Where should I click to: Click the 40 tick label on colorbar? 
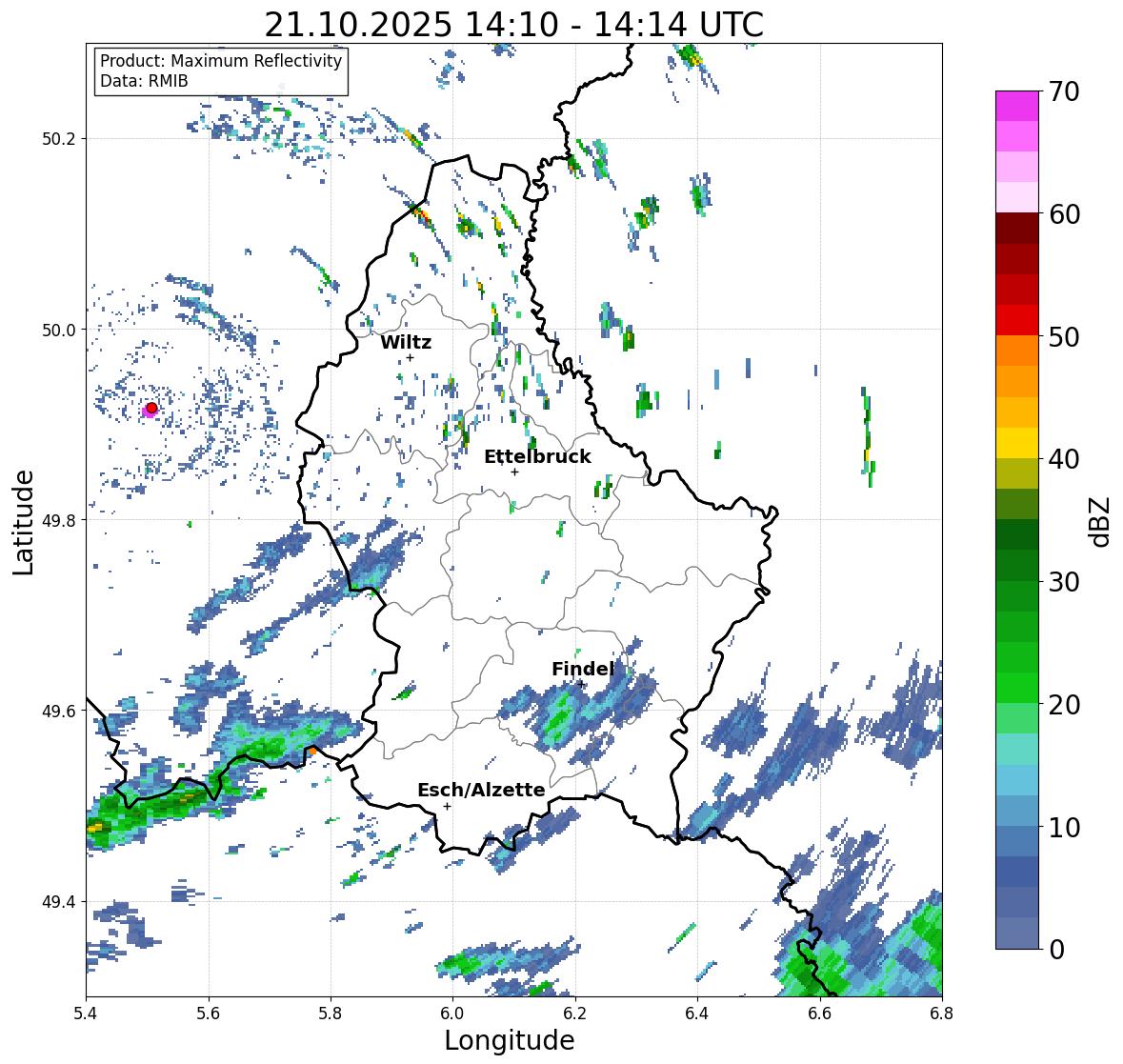[x=1063, y=459]
